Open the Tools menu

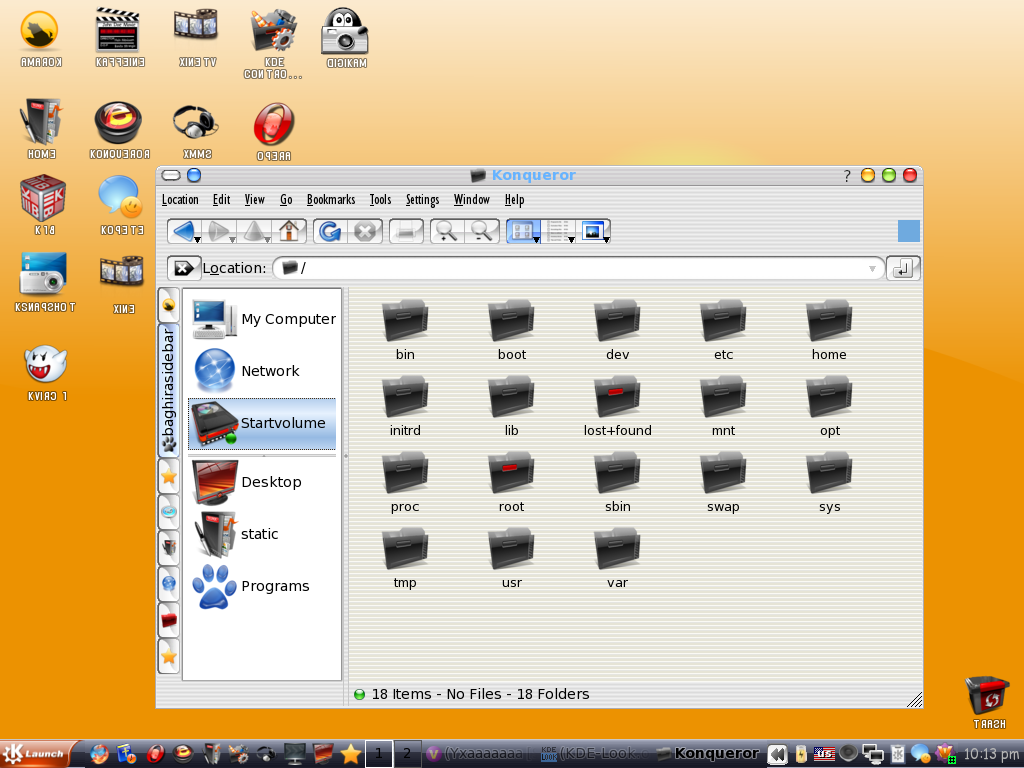coord(380,200)
